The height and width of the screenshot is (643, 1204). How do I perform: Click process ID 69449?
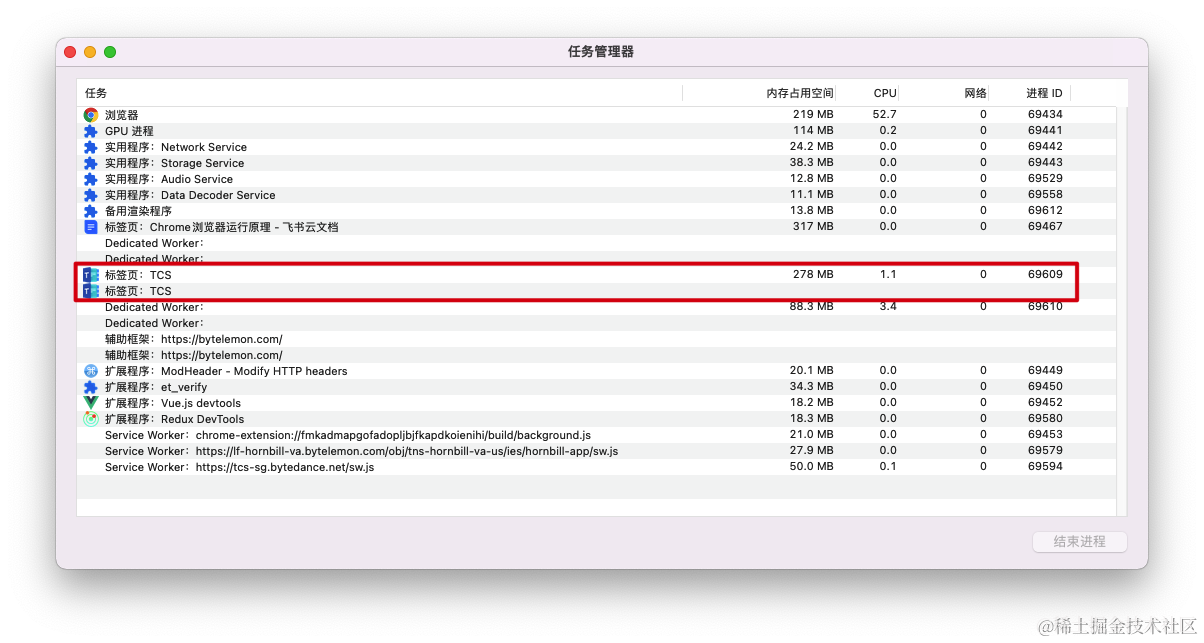point(1045,371)
